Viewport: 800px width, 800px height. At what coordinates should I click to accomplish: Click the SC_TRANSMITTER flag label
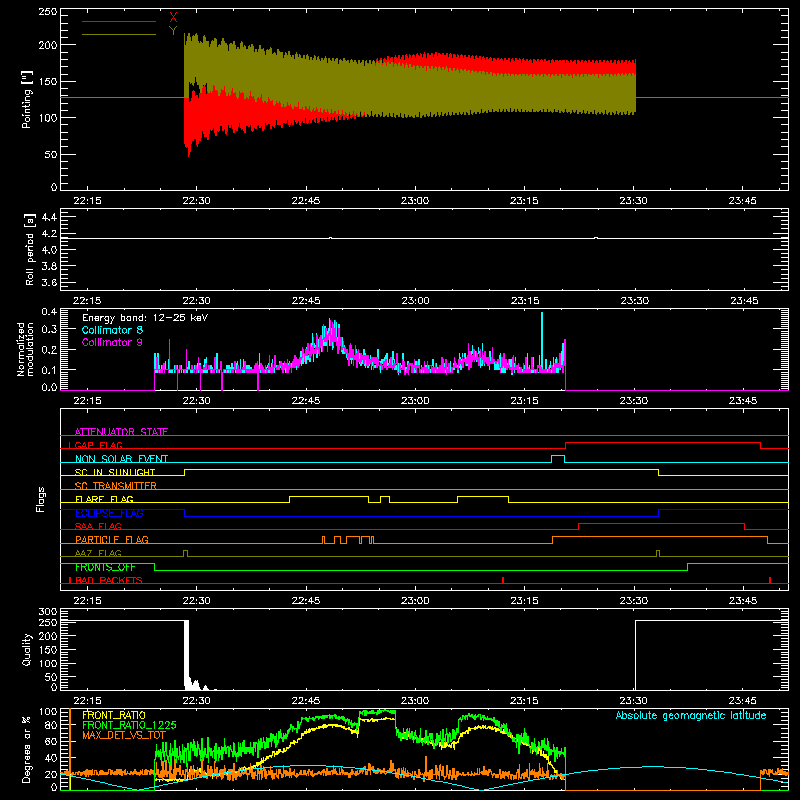[x=116, y=486]
